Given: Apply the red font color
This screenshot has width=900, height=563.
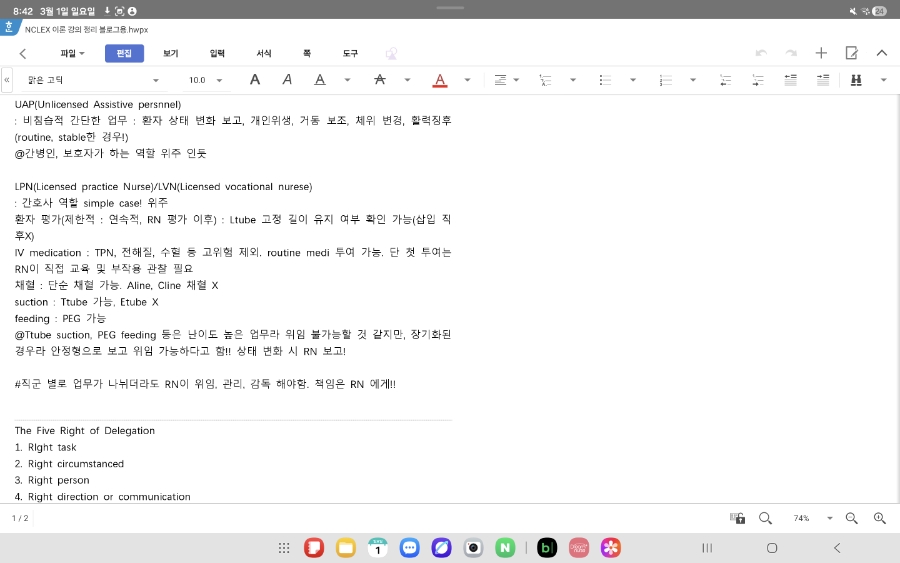Looking at the screenshot, I should [x=439, y=80].
